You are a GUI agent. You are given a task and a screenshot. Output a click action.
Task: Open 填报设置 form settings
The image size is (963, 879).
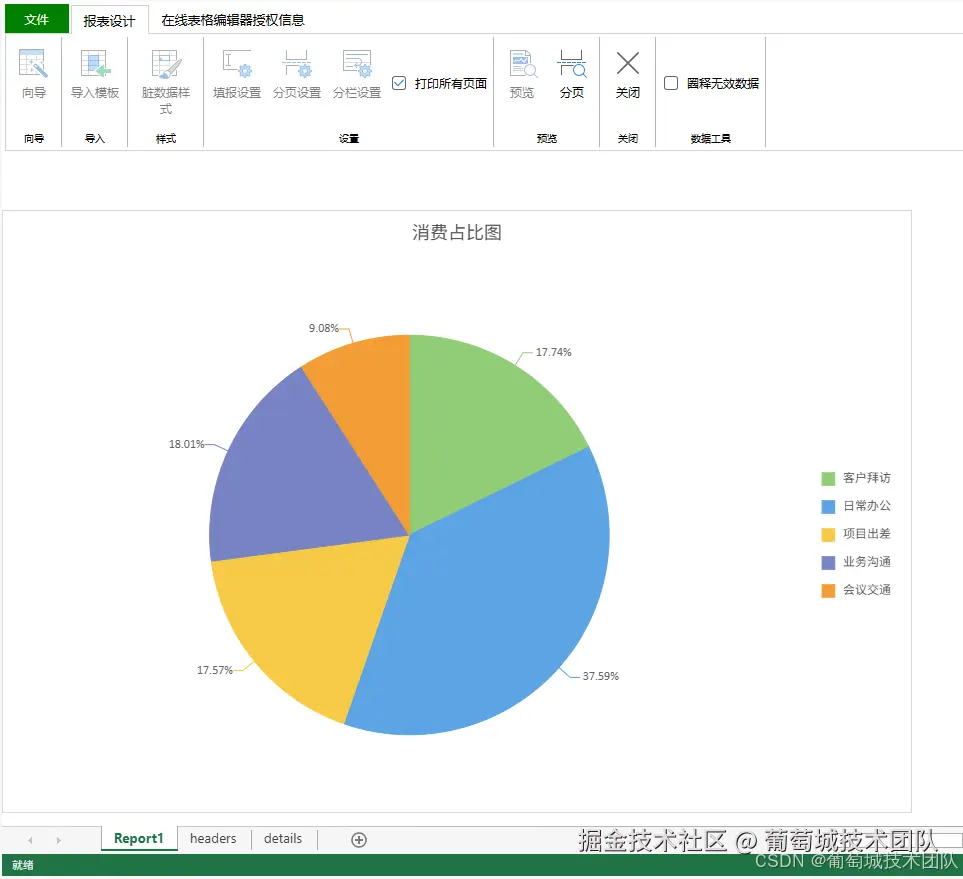(x=236, y=74)
